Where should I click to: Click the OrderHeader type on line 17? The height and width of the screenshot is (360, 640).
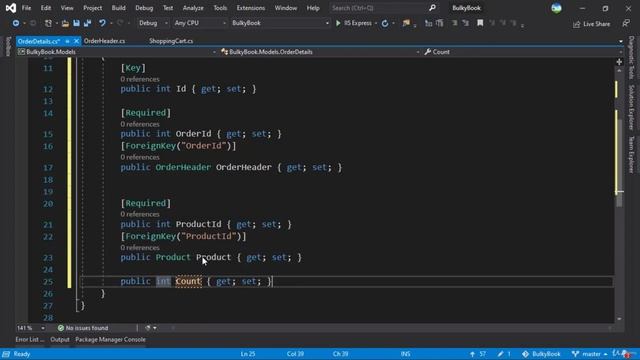183,167
